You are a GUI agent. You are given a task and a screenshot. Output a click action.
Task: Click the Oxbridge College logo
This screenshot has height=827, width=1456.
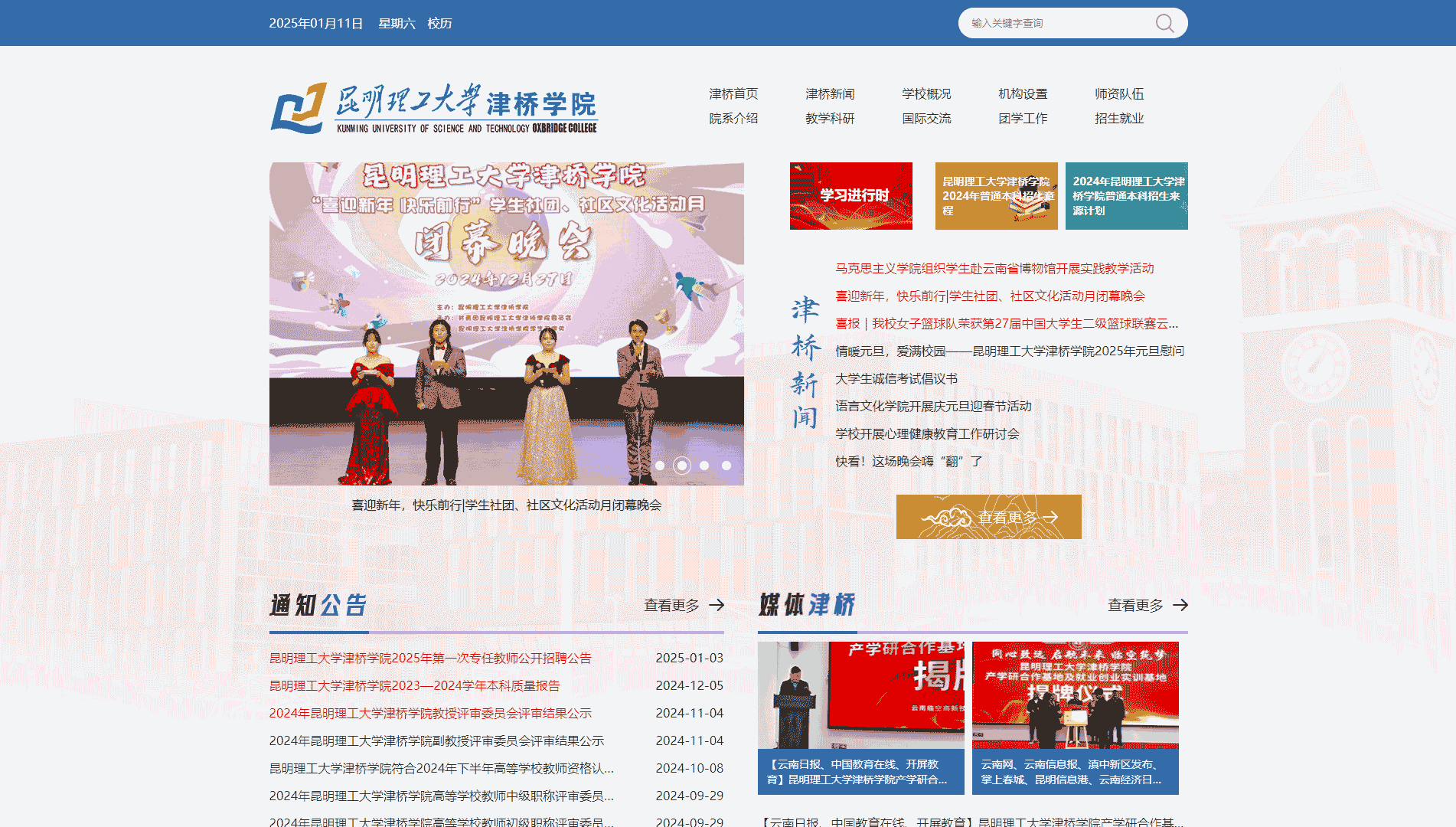[434, 109]
